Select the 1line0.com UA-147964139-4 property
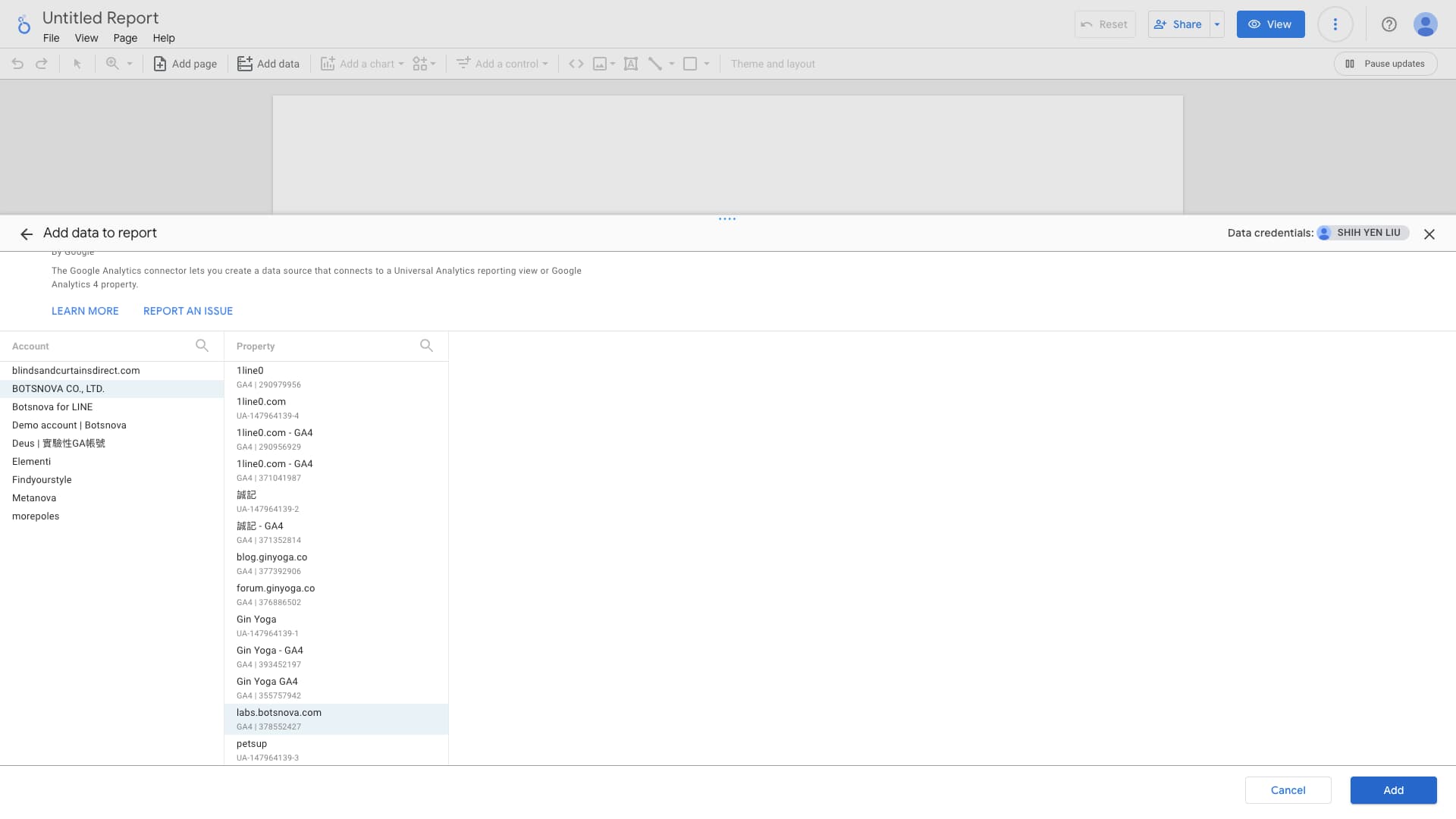The height and width of the screenshot is (819, 1456). (x=336, y=408)
